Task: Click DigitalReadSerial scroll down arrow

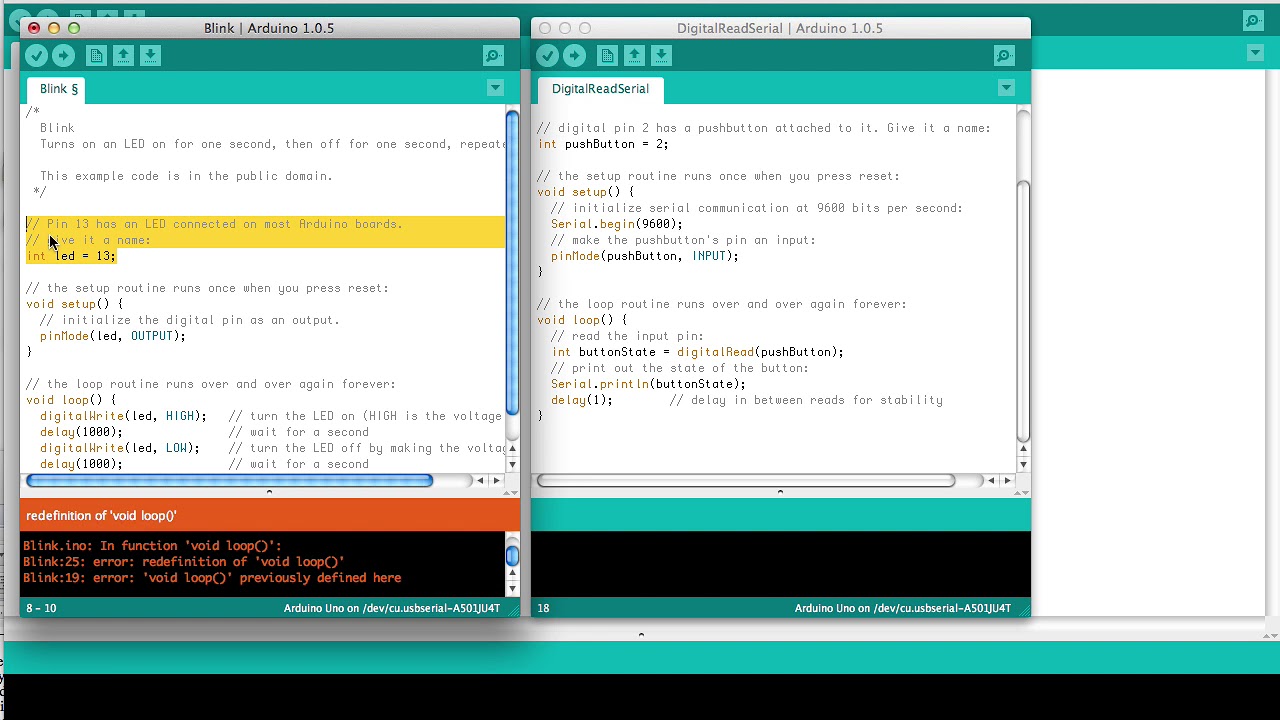Action: tap(1024, 465)
